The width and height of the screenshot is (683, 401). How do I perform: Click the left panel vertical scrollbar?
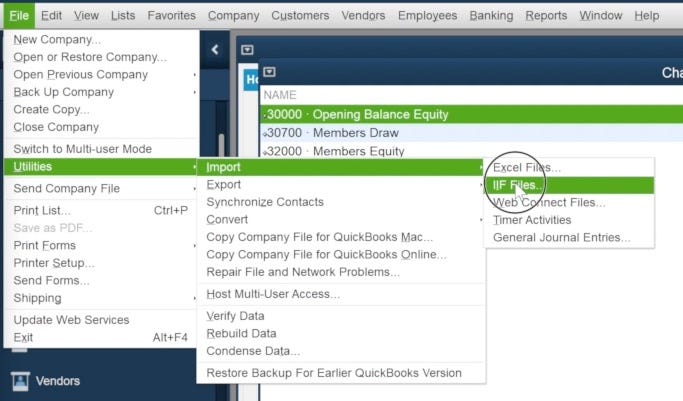click(x=221, y=145)
